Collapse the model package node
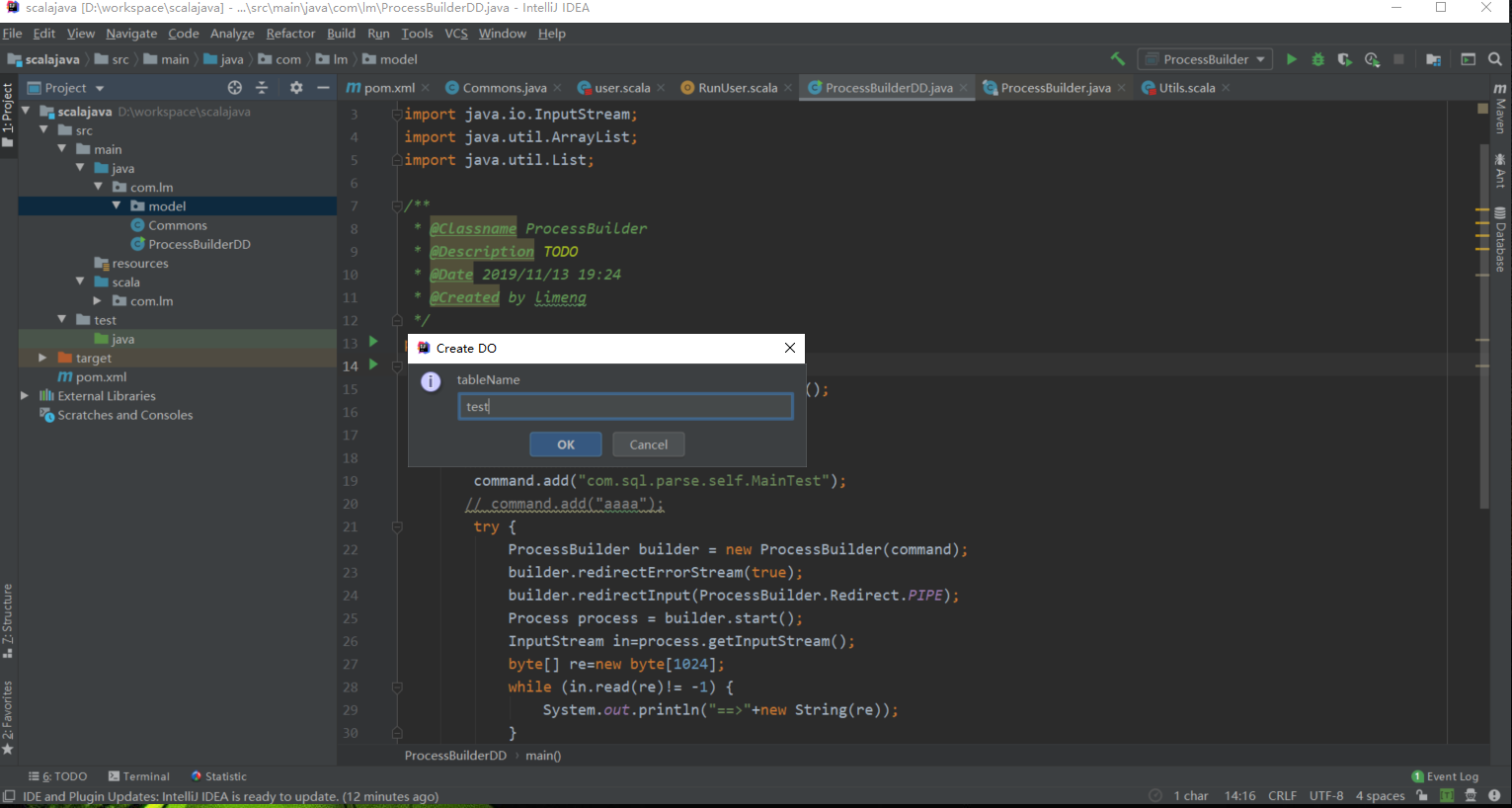 (117, 205)
